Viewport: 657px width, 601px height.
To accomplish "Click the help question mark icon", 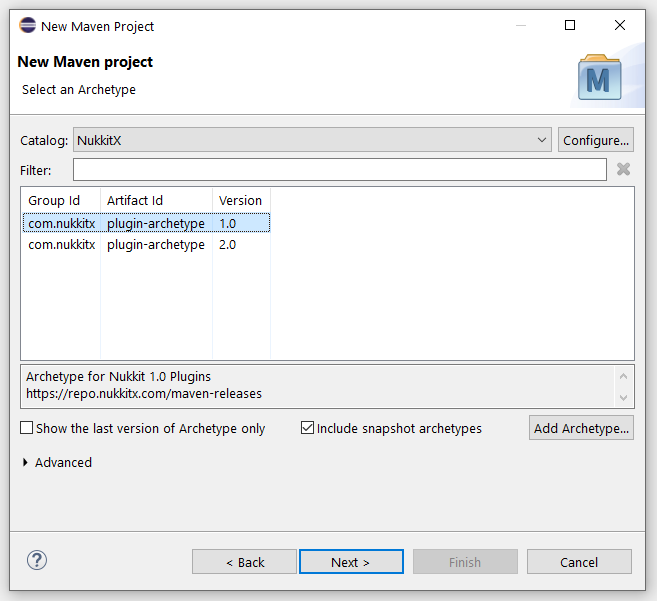I will point(37,561).
